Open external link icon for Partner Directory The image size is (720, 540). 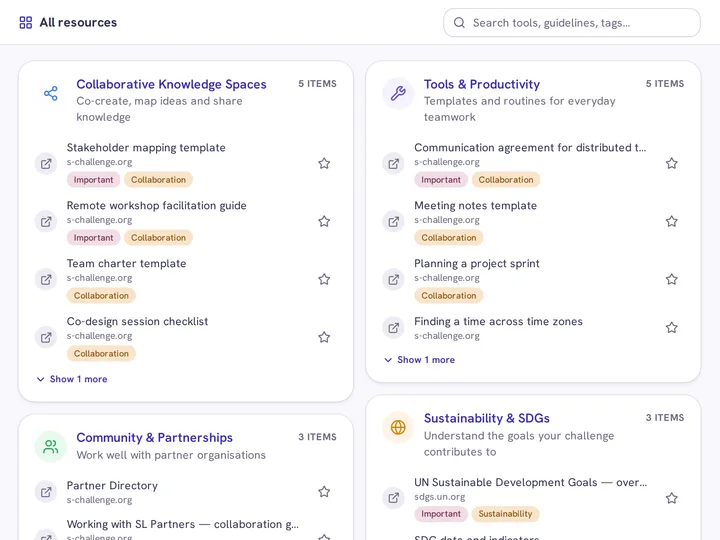click(46, 492)
